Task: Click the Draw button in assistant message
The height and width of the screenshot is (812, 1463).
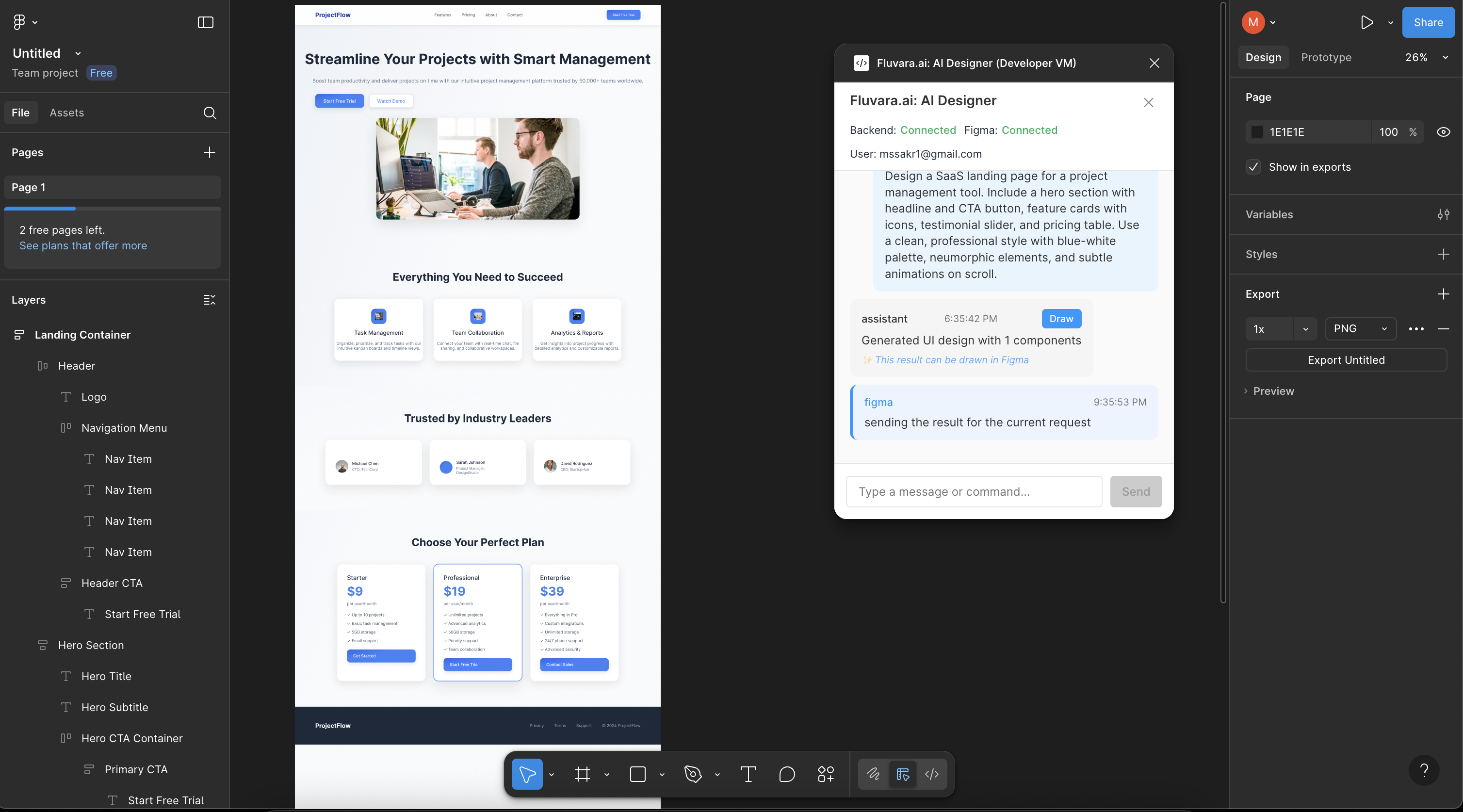Action: point(1061,319)
